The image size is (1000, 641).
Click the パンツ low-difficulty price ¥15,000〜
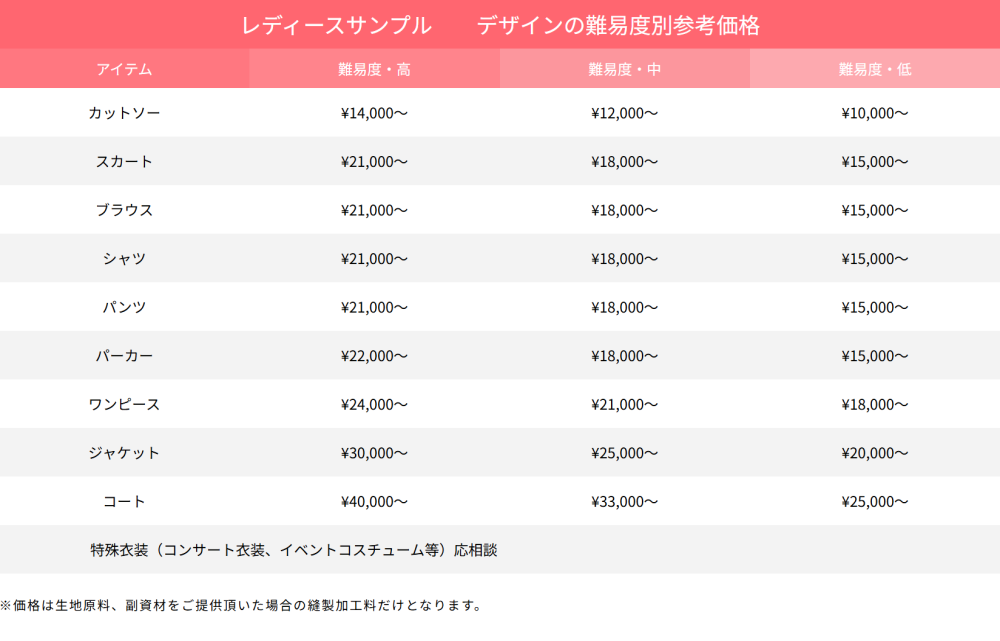(x=874, y=307)
